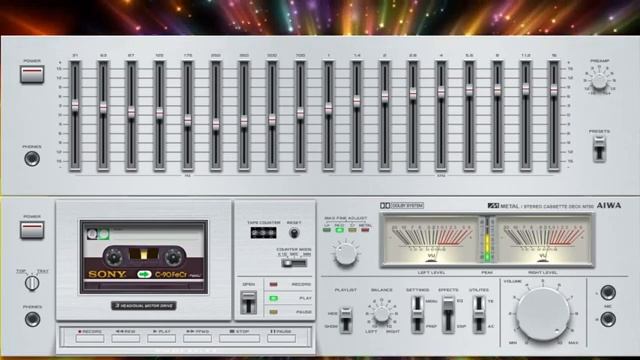
Task: Click the Dolby System logo
Action: 402,206
